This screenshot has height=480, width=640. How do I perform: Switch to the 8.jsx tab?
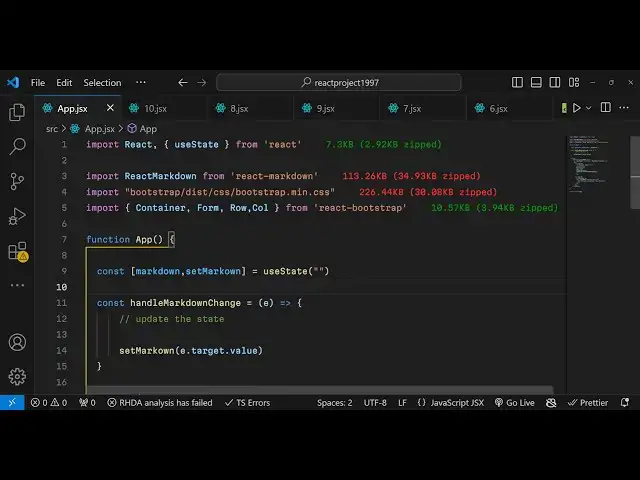[250, 108]
